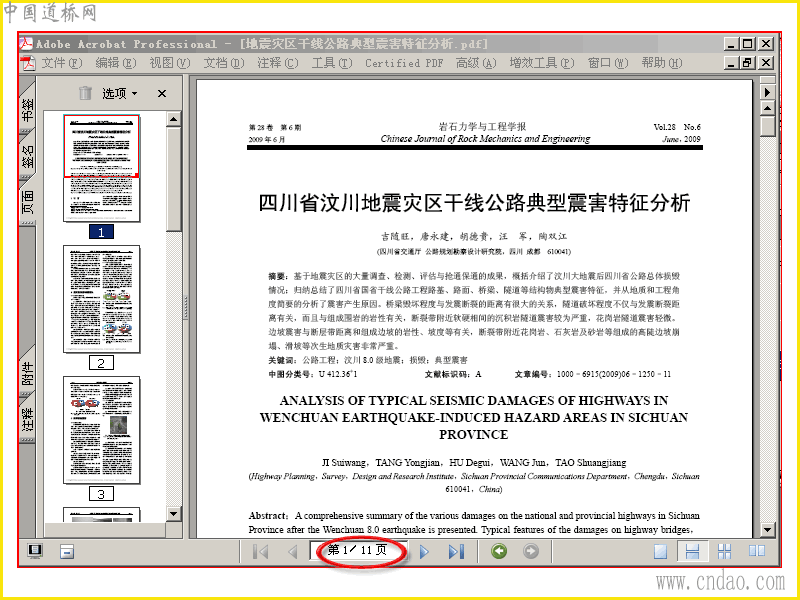Click page number field 第1/11页
Viewport: 800px width, 600px height.
(358, 551)
